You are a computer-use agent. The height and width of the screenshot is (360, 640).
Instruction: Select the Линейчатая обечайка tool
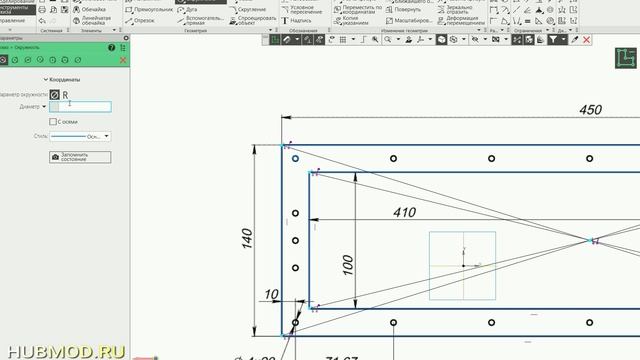pyautogui.click(x=91, y=20)
